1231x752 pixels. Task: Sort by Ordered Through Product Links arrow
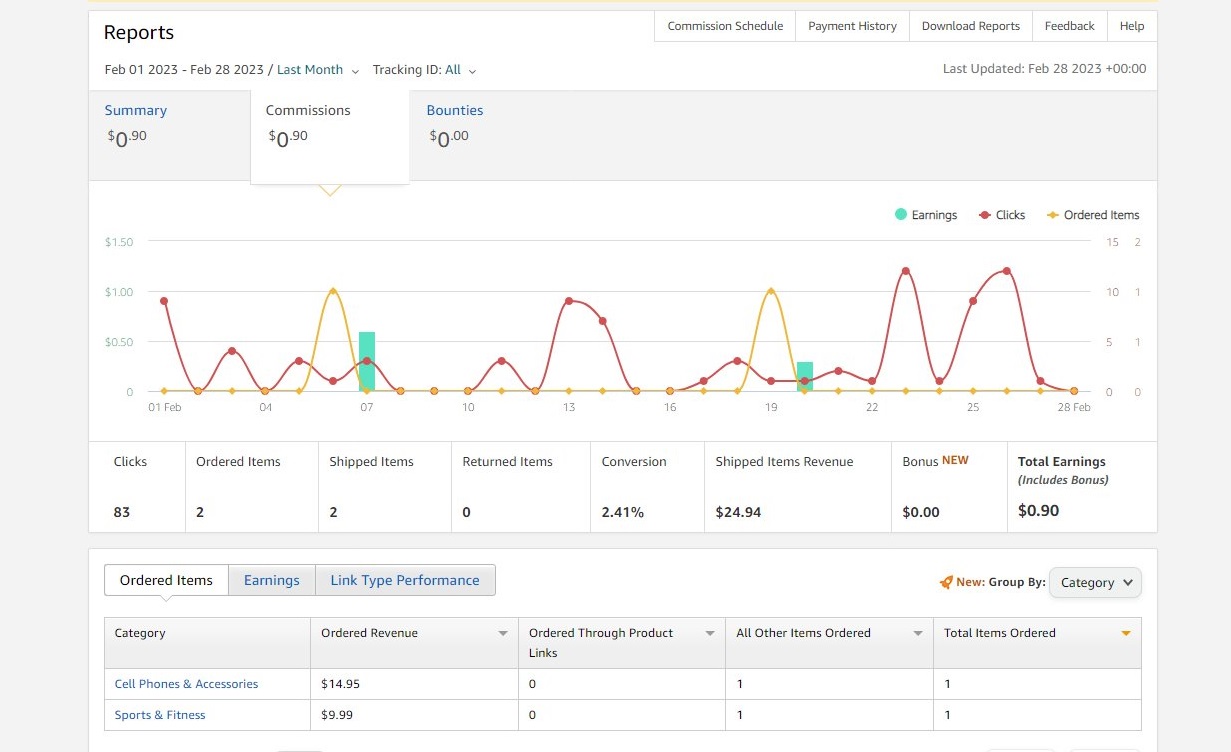pyautogui.click(x=710, y=634)
